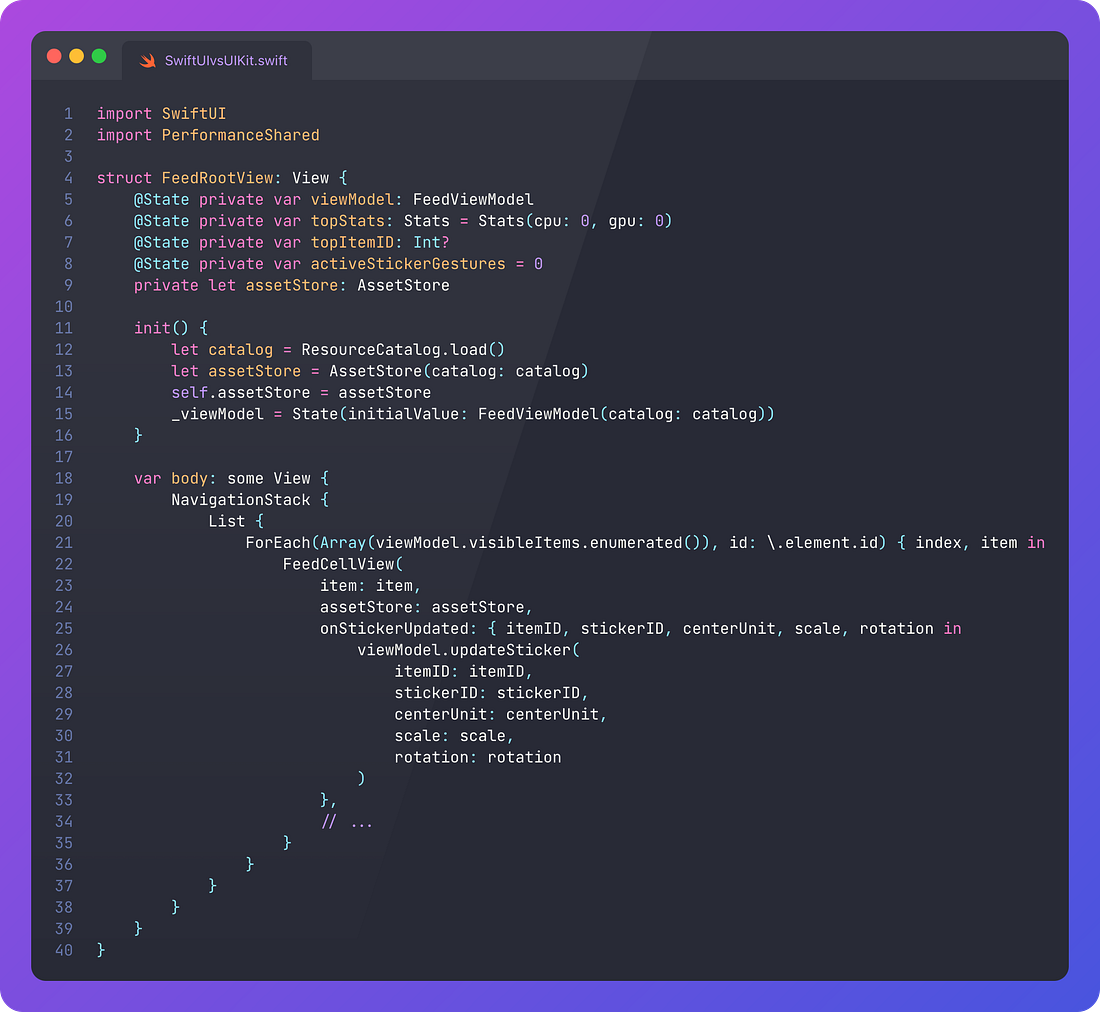Click 'topStats' variable on line 6
The image size is (1100, 1012).
[348, 221]
